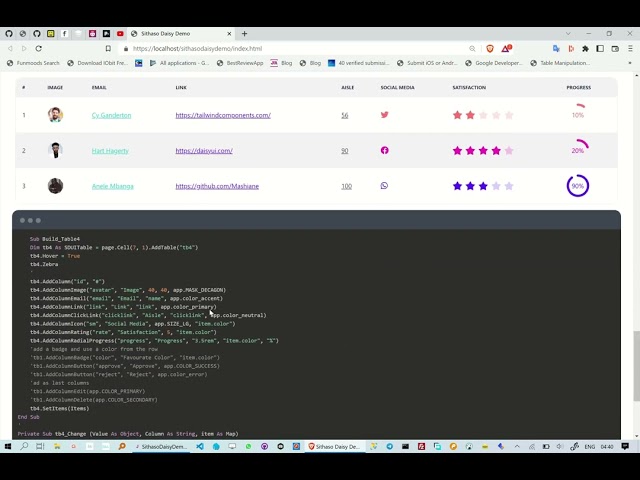Switch to the pinned YouTube tab
Viewport: 640px width, 480px height.
point(120,34)
